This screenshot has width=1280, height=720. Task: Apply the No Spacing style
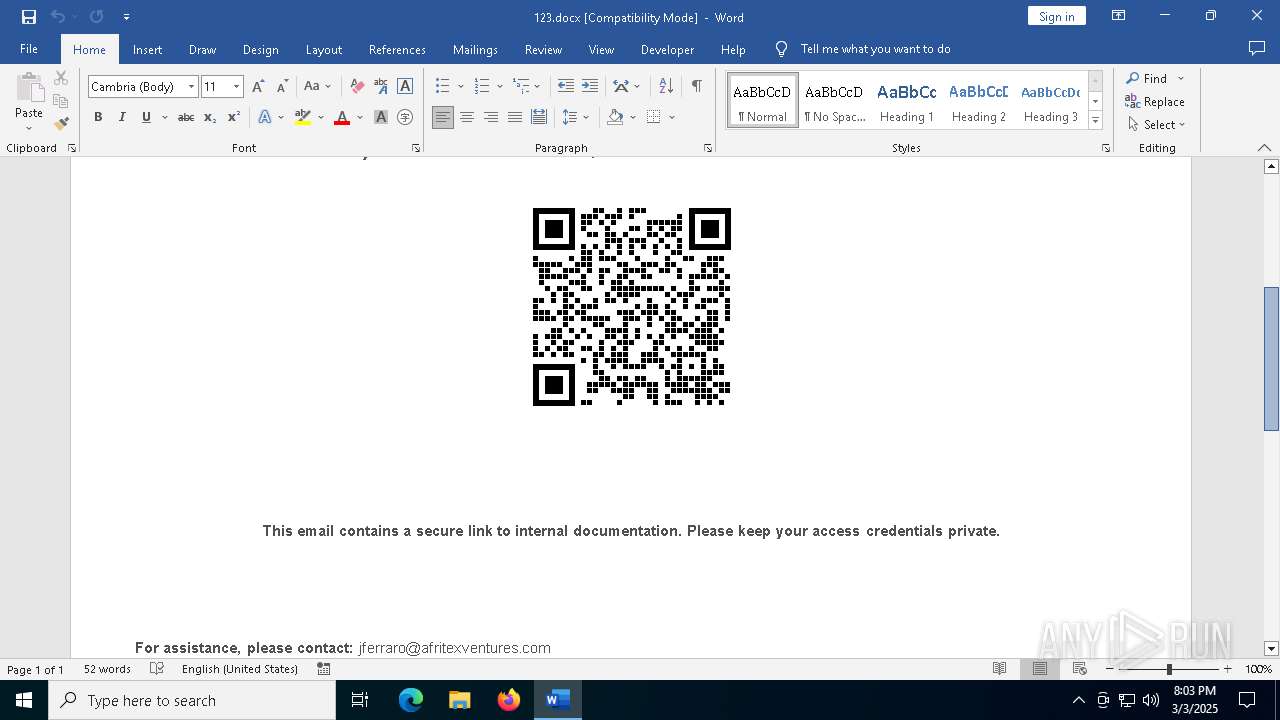(835, 101)
